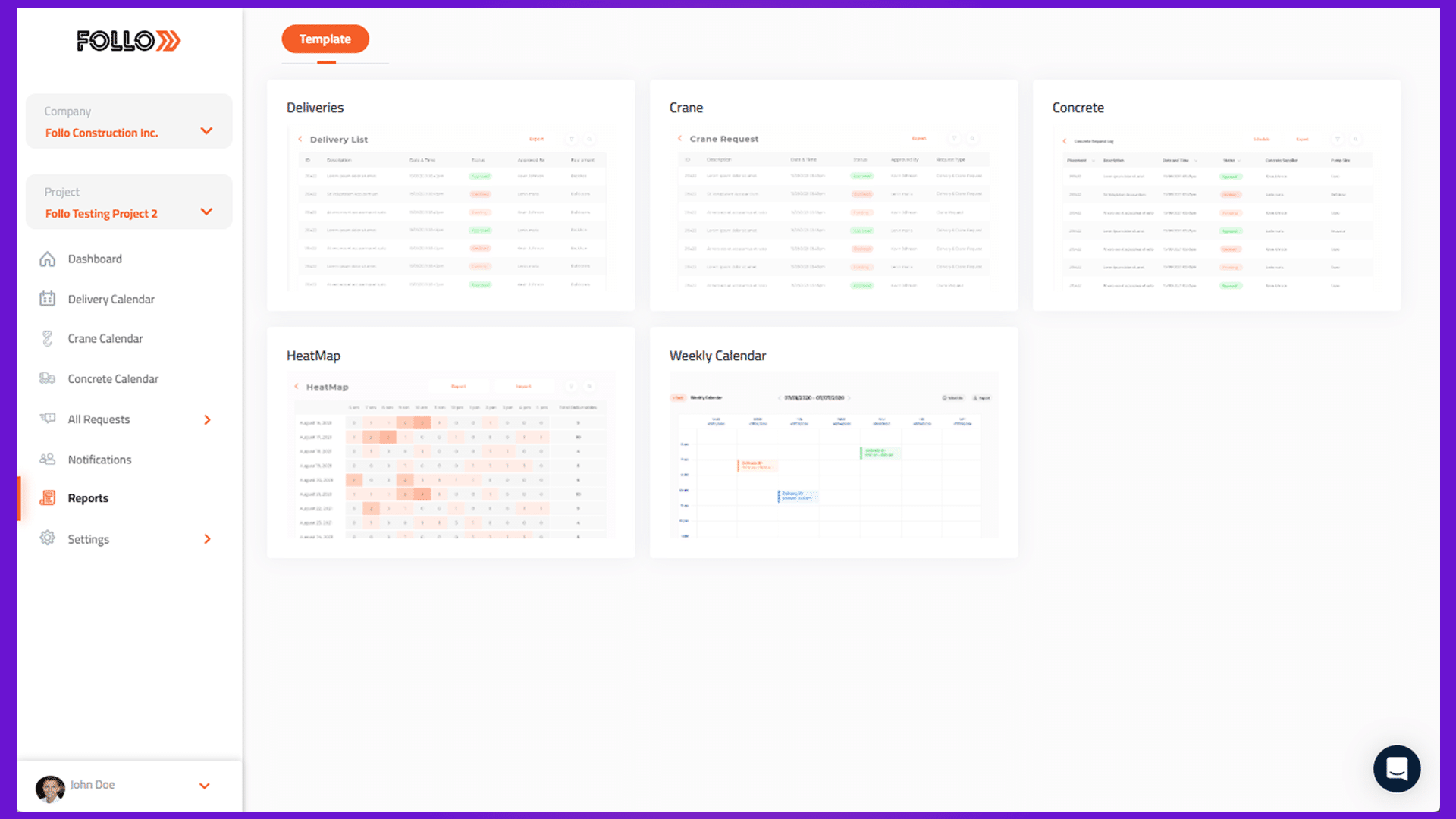Open the Crane report template
The height and width of the screenshot is (819, 1456).
[x=833, y=196]
